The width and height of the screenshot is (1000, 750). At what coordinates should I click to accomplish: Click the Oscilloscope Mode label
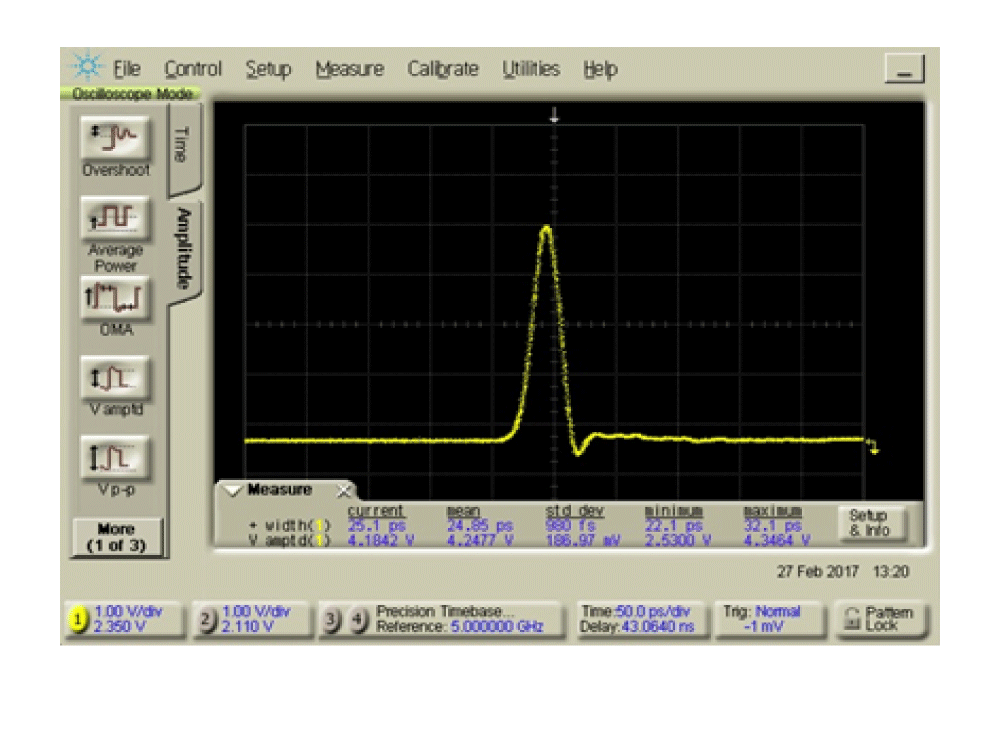click(x=132, y=94)
